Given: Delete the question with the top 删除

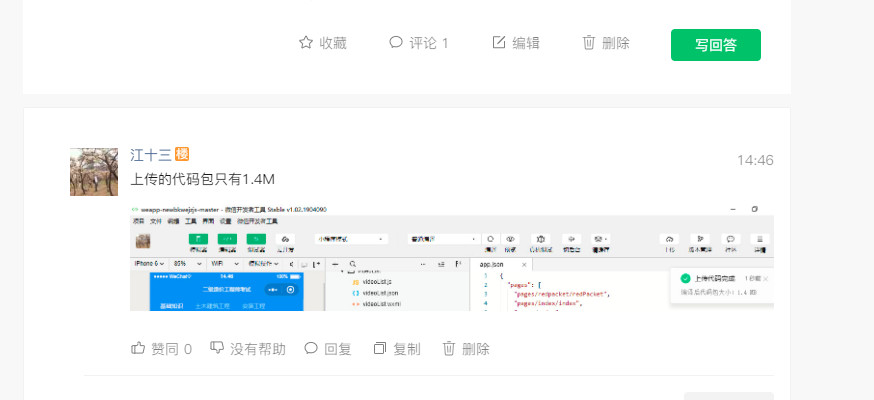Looking at the screenshot, I should click(x=606, y=43).
